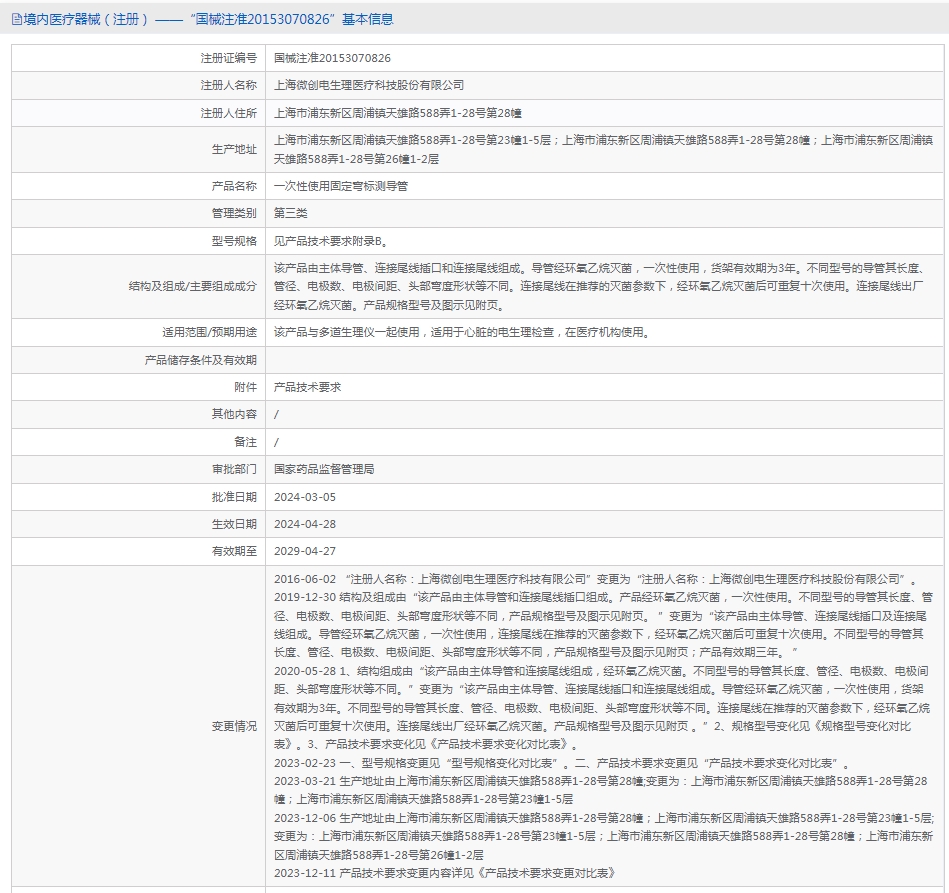Select company name 上海微创电生理医疗科技股份有限公司
949x893 pixels.
tap(369, 85)
